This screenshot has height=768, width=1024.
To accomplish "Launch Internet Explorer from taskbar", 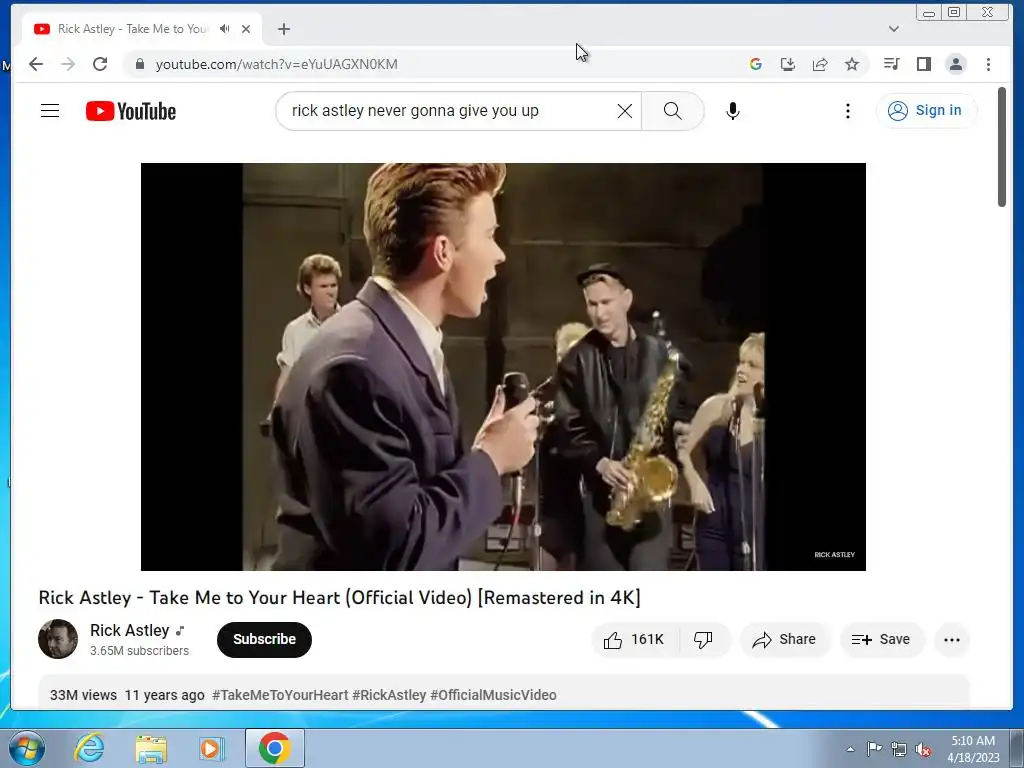I will [89, 748].
